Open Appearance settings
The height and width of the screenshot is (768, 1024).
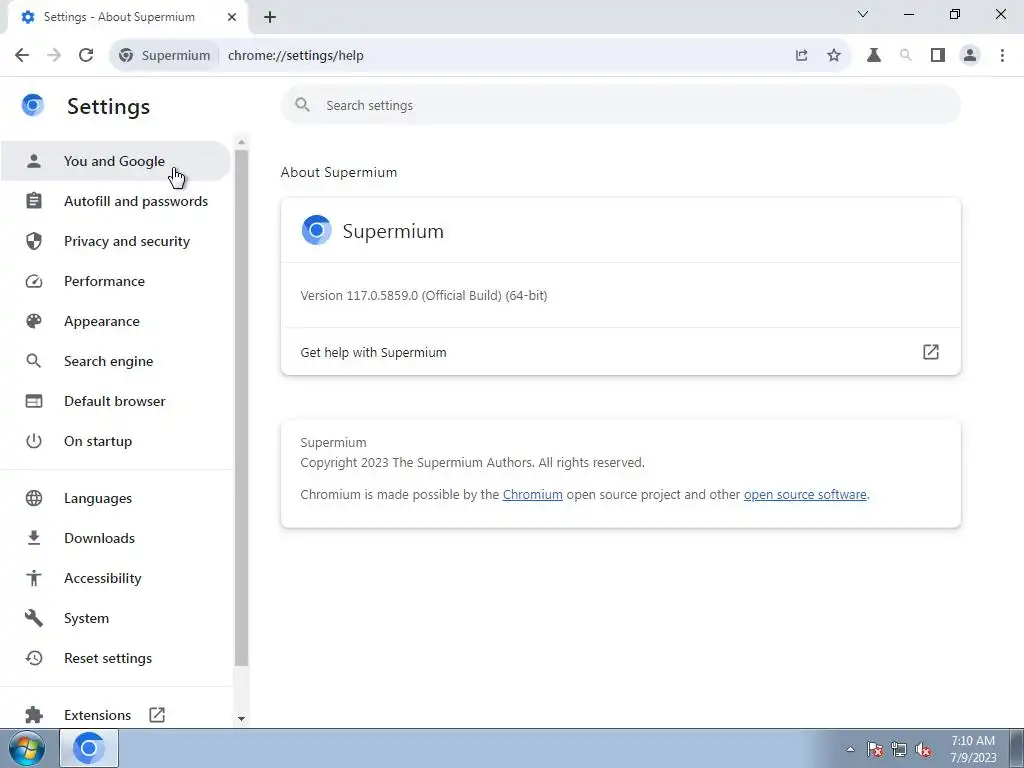116,321
